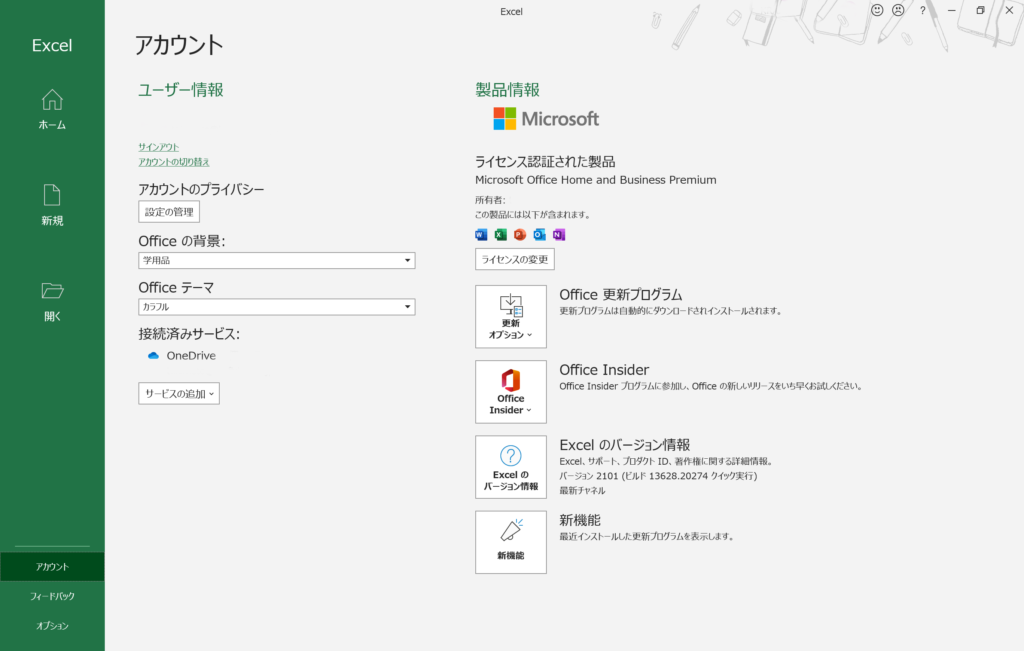Image resolution: width=1024 pixels, height=651 pixels.
Task: Click the ライセンスの変更 button
Action: [x=515, y=259]
